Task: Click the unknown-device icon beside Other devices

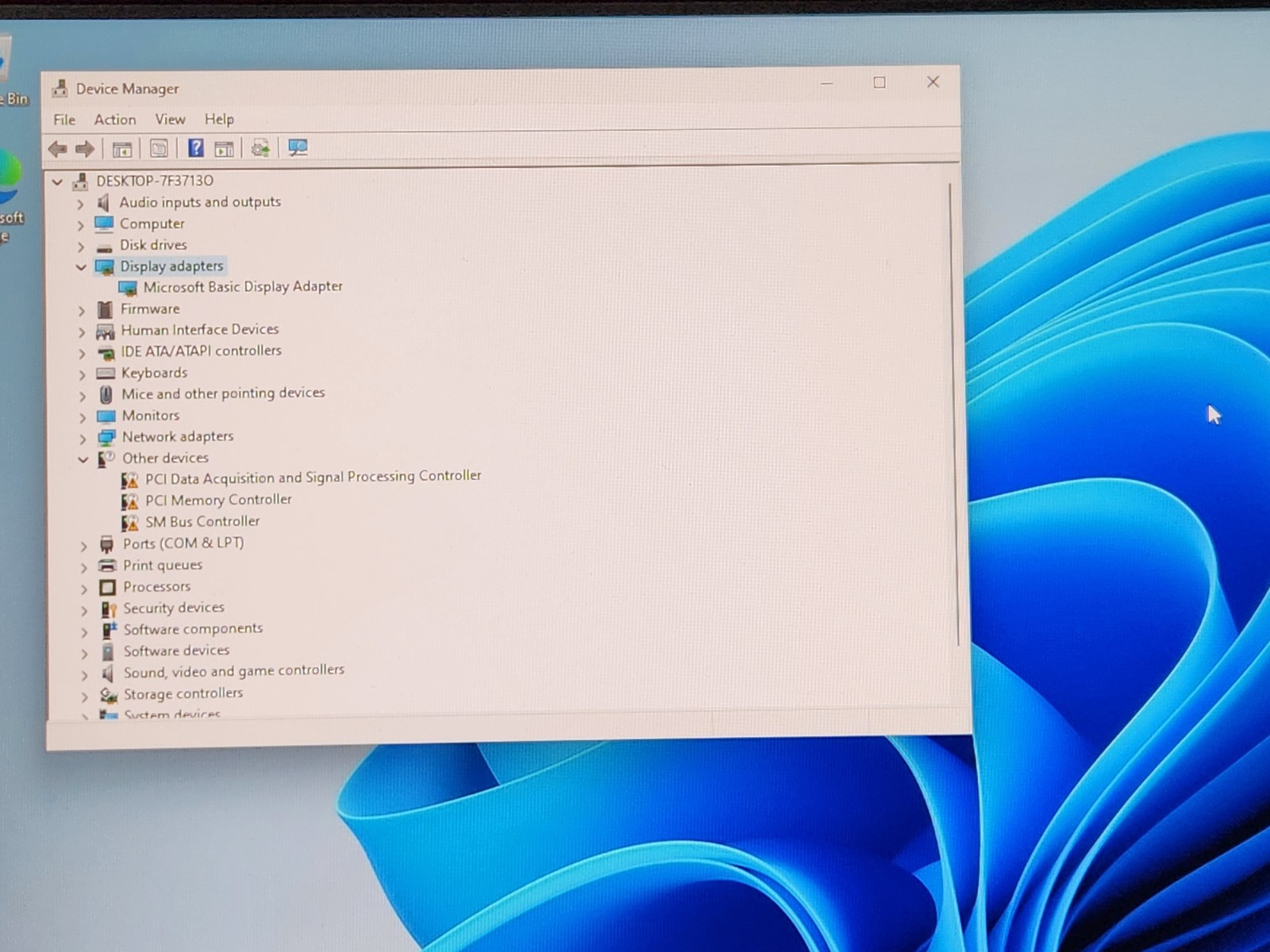Action: [106, 459]
